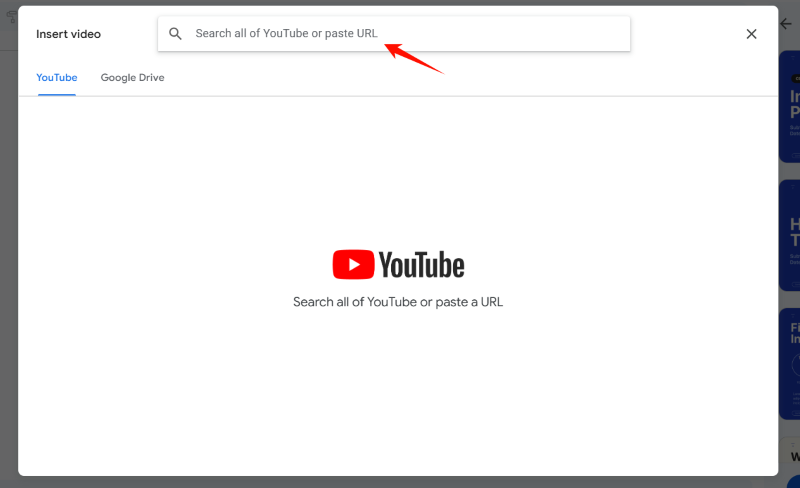The width and height of the screenshot is (800, 488).
Task: Click 'Search all of YouTube or paste a URL' text
Action: click(398, 302)
